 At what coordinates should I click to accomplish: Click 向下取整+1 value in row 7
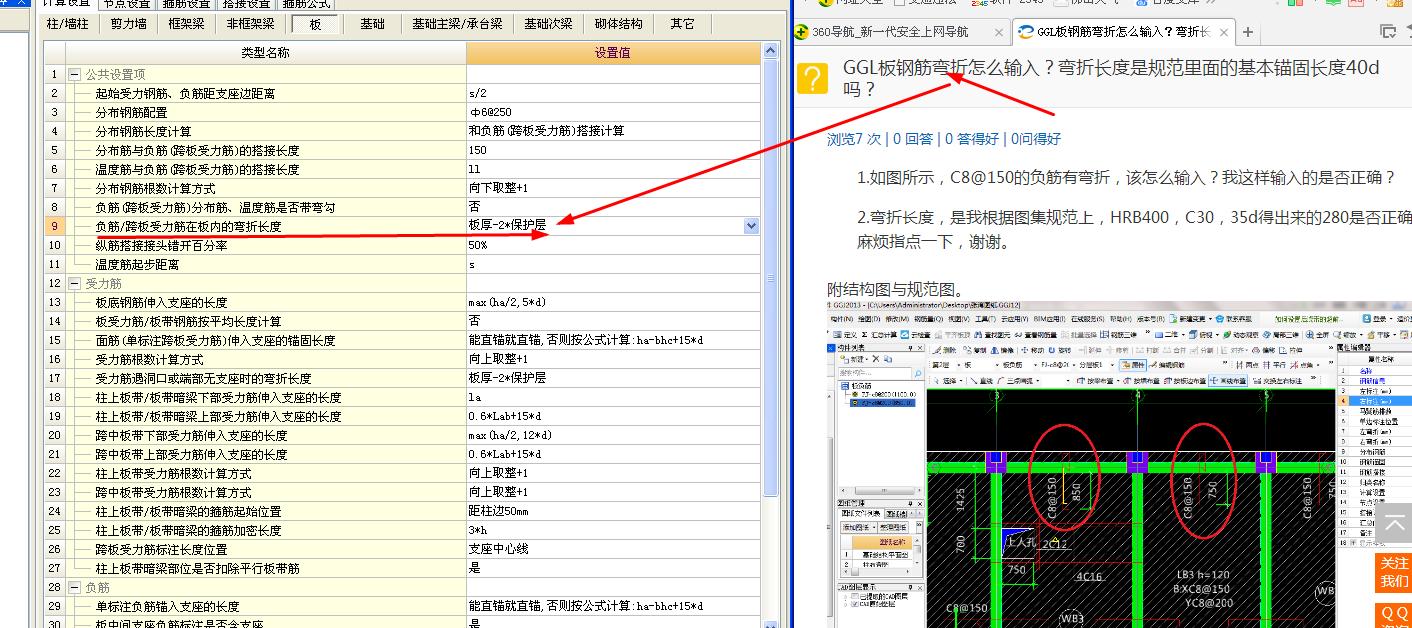tap(613, 188)
